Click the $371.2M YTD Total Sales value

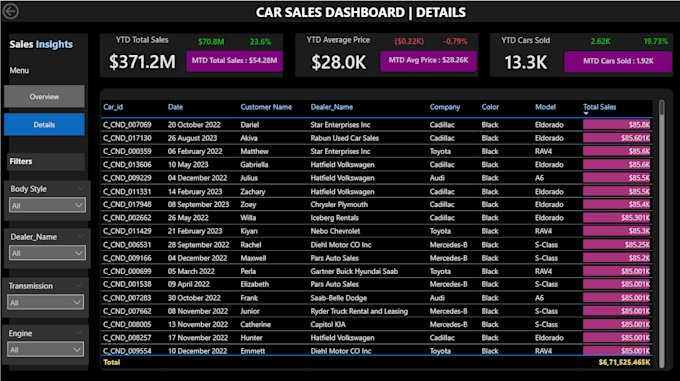(142, 62)
